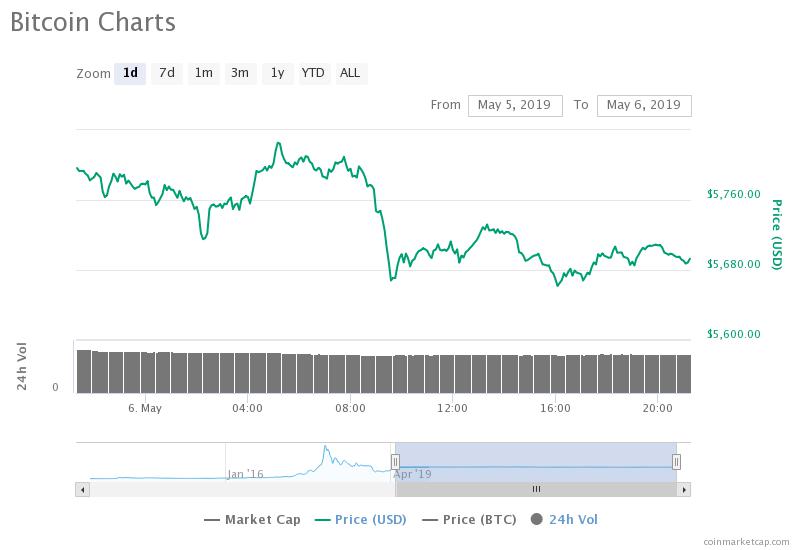Click the navigator scrollbar thumb grip

[x=536, y=489]
